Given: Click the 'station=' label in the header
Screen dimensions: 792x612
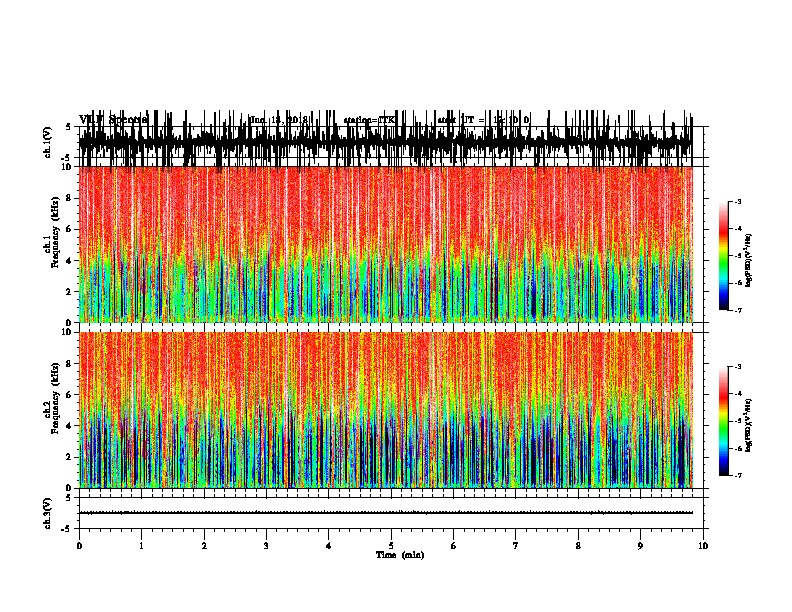Looking at the screenshot, I should [361, 120].
